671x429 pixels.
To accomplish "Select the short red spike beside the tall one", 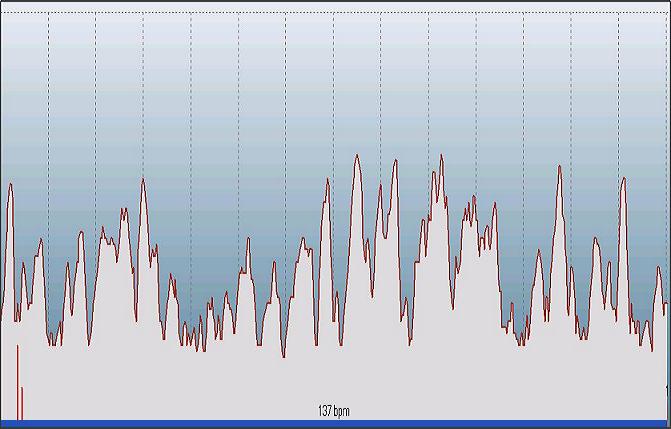I will 22,403.
